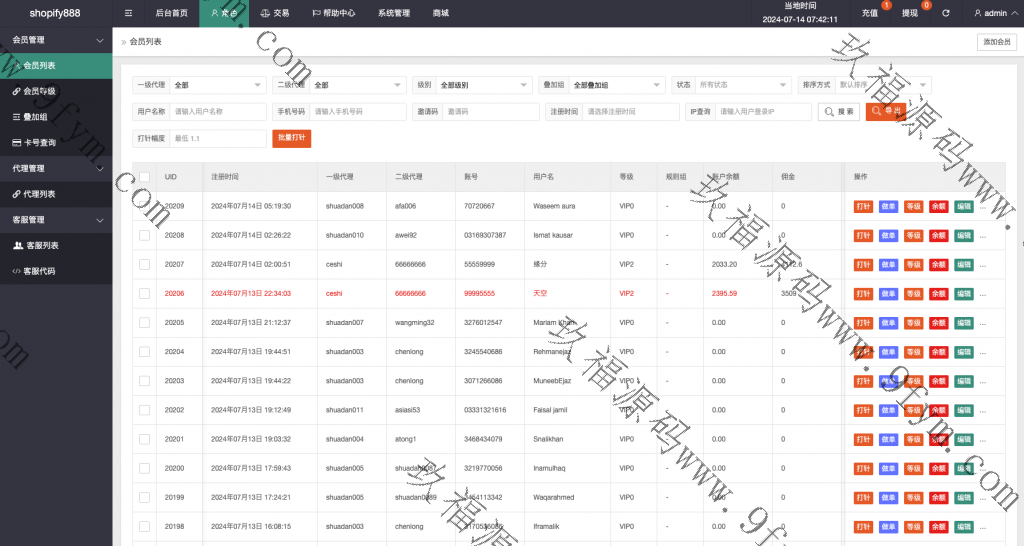
Task: Click the orange 批量打针 button
Action: [291, 139]
